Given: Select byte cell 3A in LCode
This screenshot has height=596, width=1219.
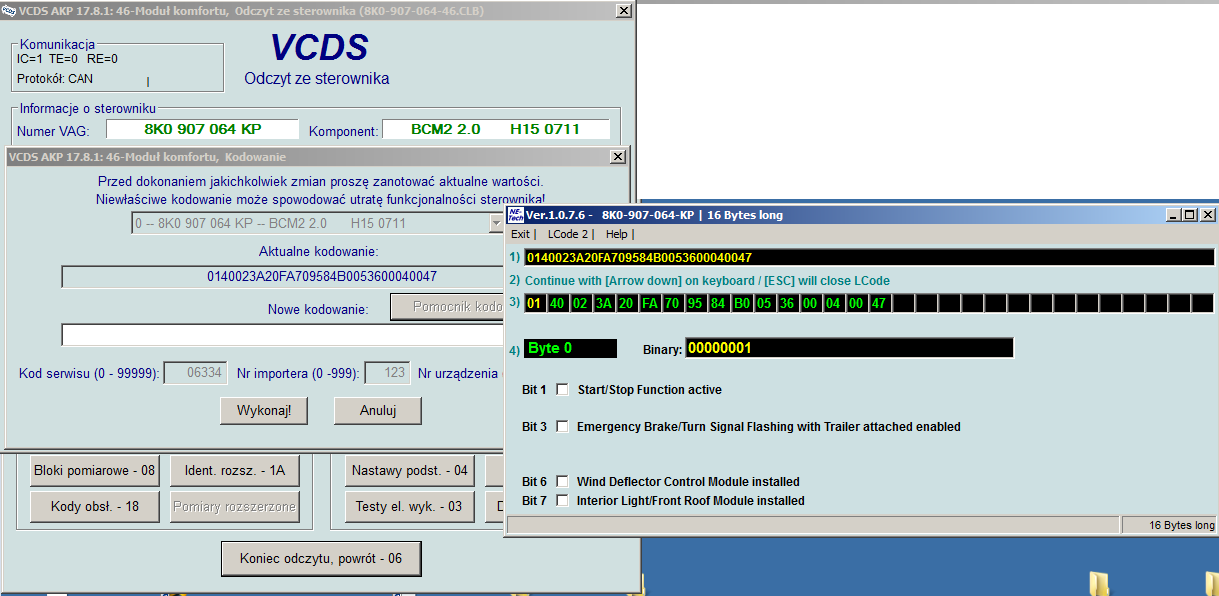Looking at the screenshot, I should click(603, 303).
